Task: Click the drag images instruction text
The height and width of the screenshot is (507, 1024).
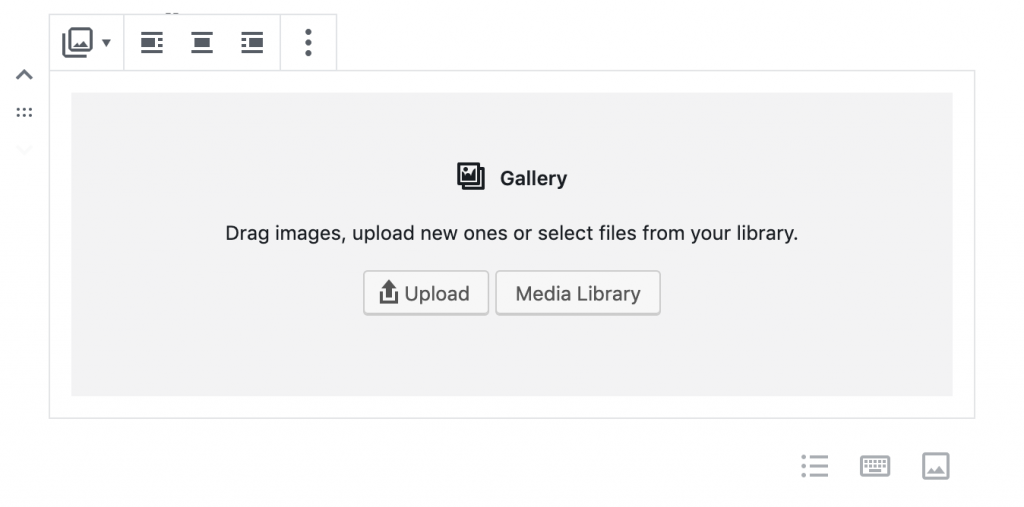Action: click(511, 234)
